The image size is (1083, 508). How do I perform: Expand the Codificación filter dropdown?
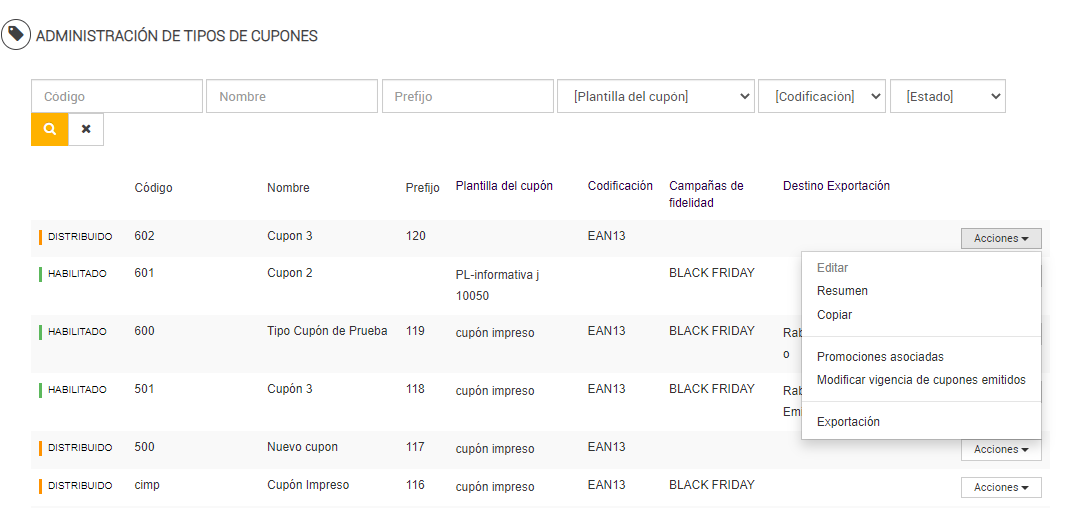(x=822, y=97)
